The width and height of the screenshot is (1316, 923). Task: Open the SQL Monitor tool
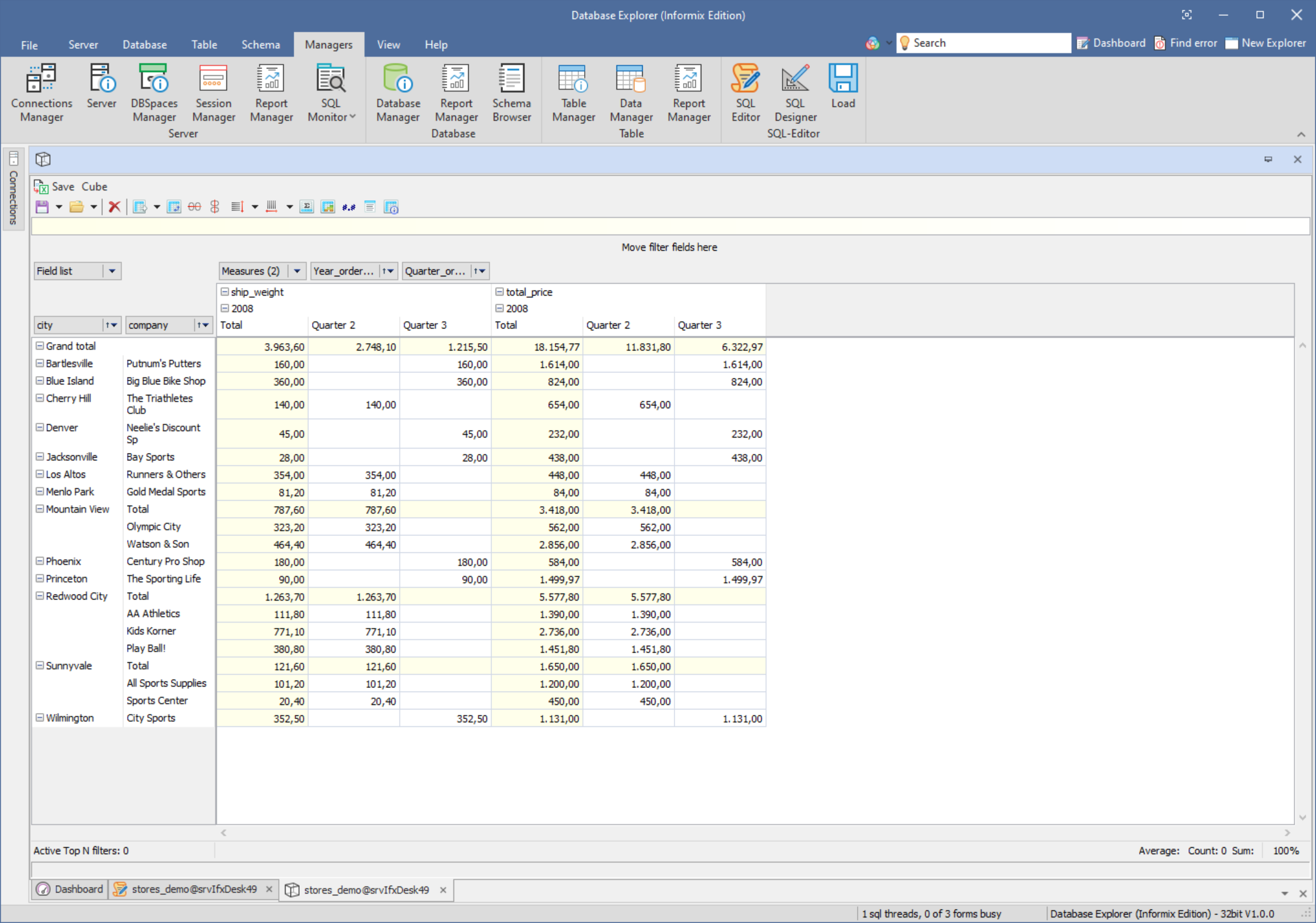(x=331, y=93)
